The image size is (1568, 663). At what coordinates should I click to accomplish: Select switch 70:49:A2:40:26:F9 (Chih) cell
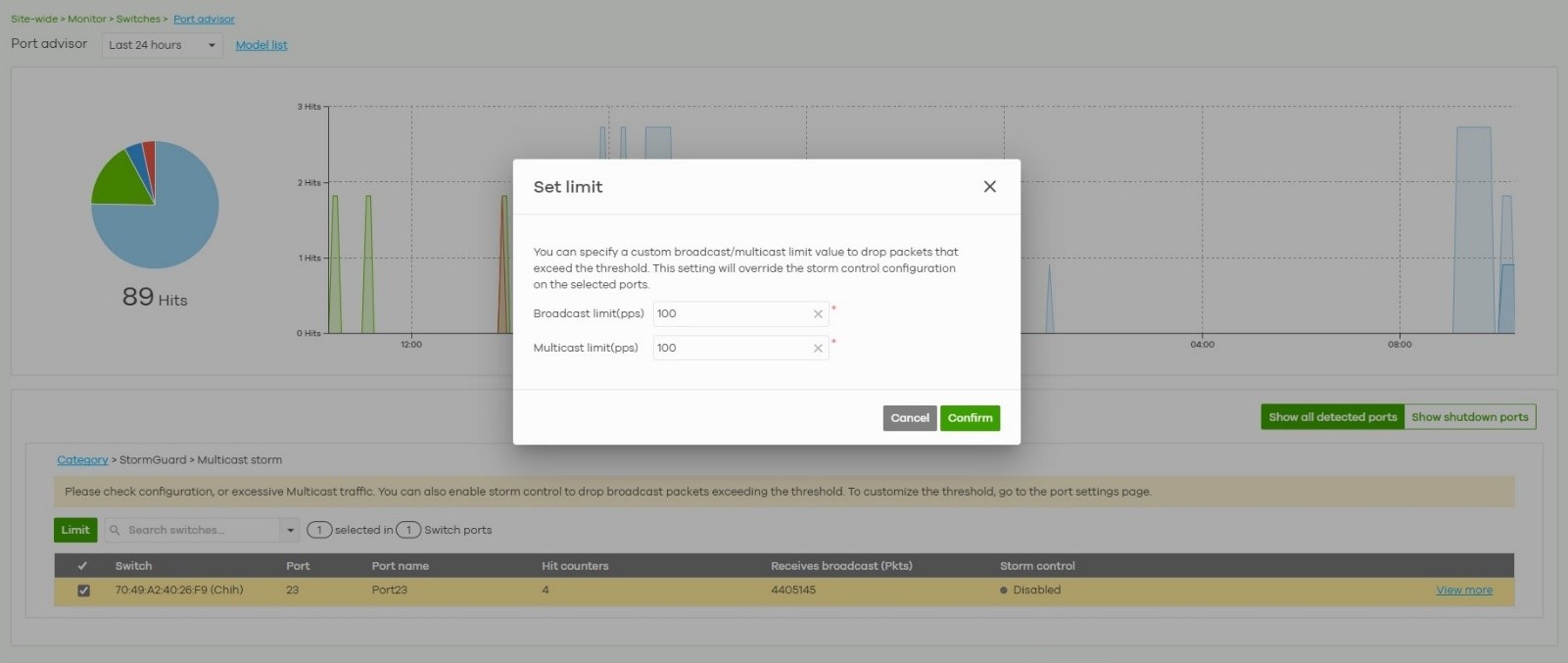179,591
